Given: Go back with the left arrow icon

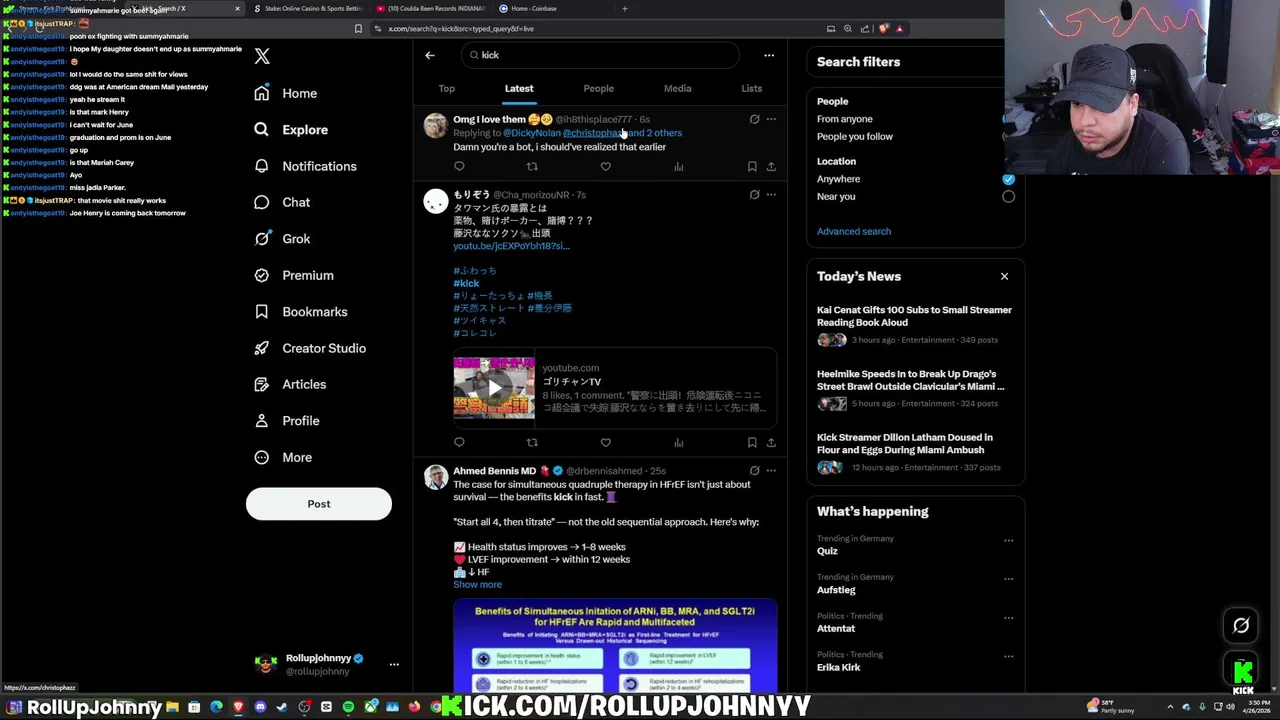Looking at the screenshot, I should (430, 55).
